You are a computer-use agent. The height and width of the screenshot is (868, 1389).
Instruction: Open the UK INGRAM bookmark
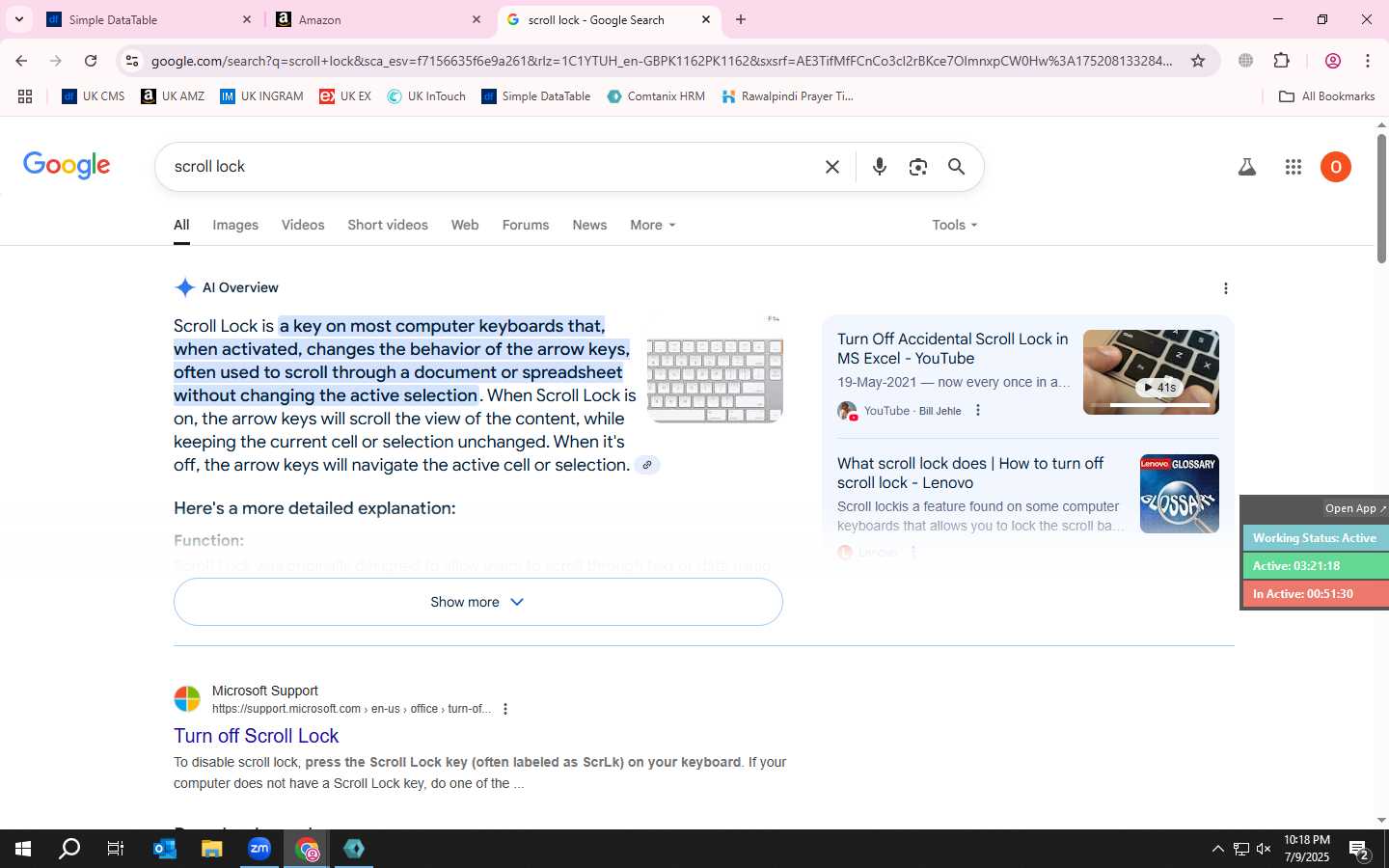click(x=261, y=96)
